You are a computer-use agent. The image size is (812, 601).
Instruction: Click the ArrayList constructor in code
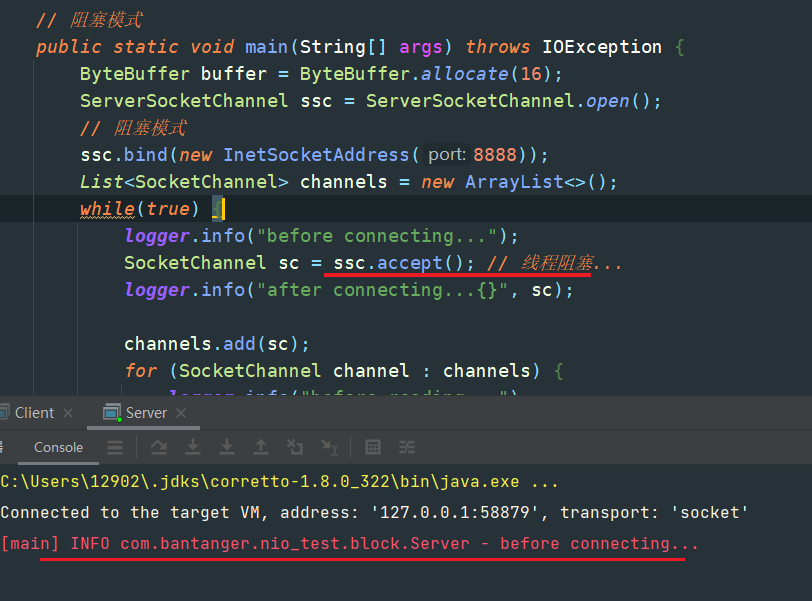click(514, 182)
